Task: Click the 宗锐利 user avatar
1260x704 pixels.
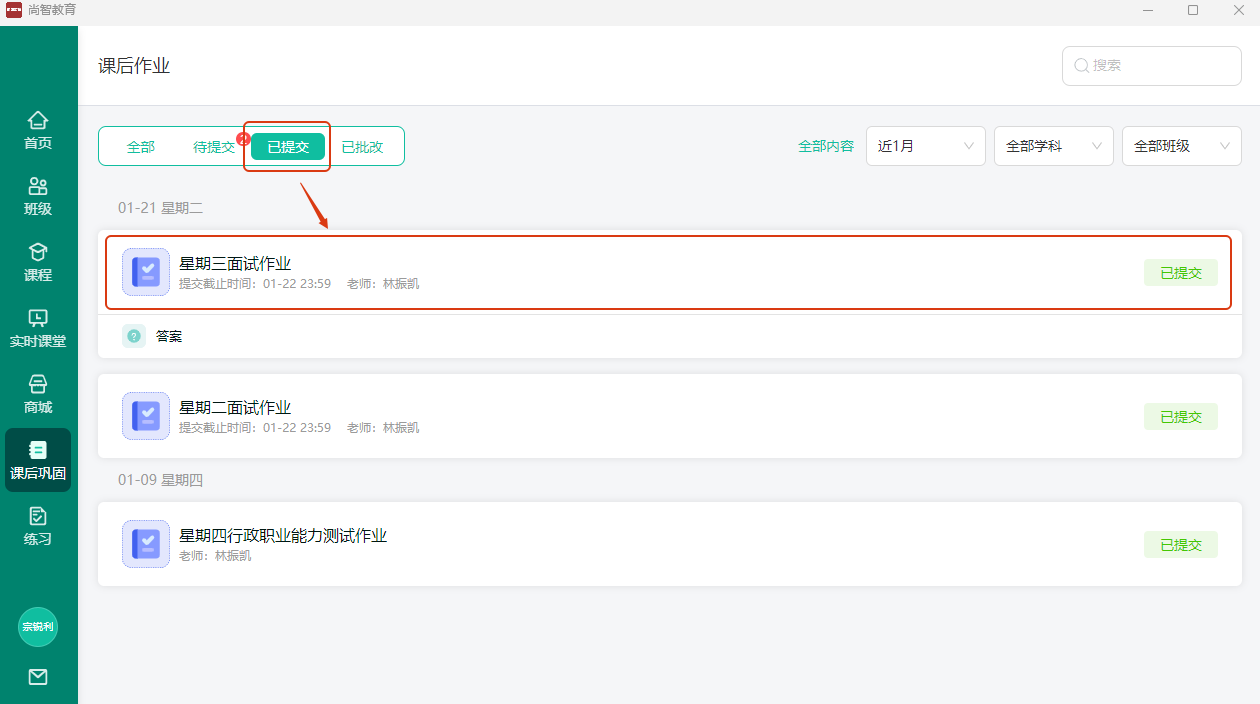Action: (x=38, y=627)
